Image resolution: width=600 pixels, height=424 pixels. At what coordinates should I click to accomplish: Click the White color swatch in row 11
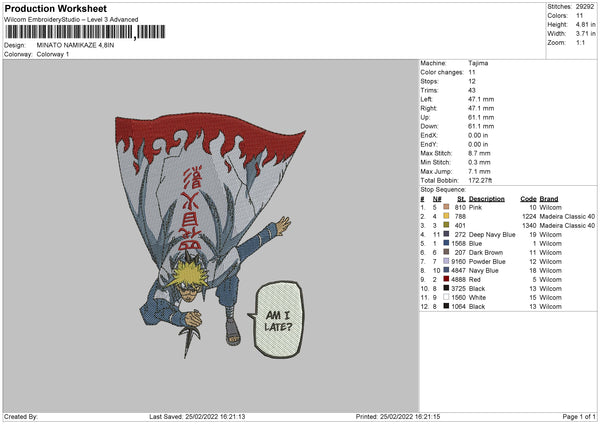tap(446, 297)
